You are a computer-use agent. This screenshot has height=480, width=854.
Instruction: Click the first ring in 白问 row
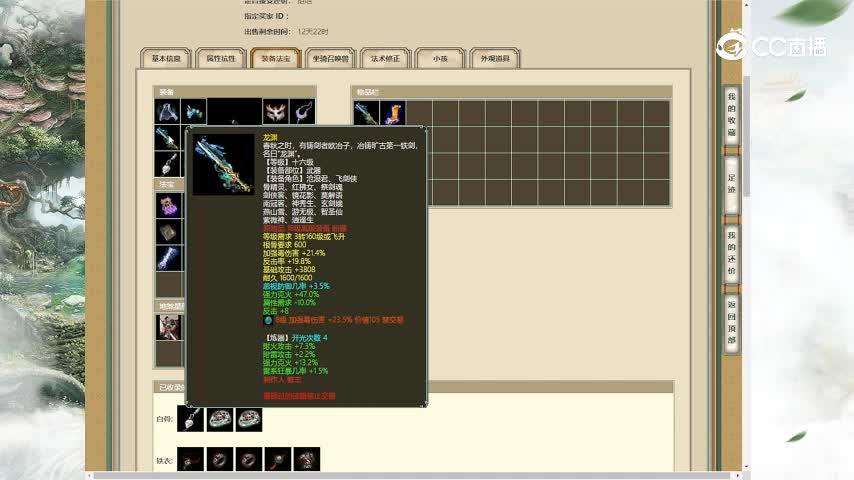click(x=219, y=419)
